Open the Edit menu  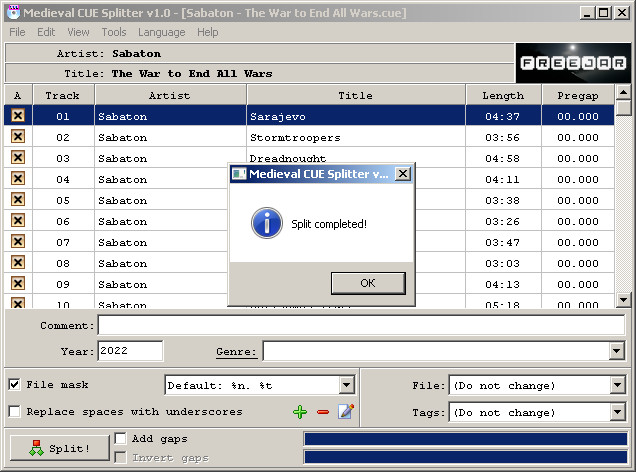[46, 32]
